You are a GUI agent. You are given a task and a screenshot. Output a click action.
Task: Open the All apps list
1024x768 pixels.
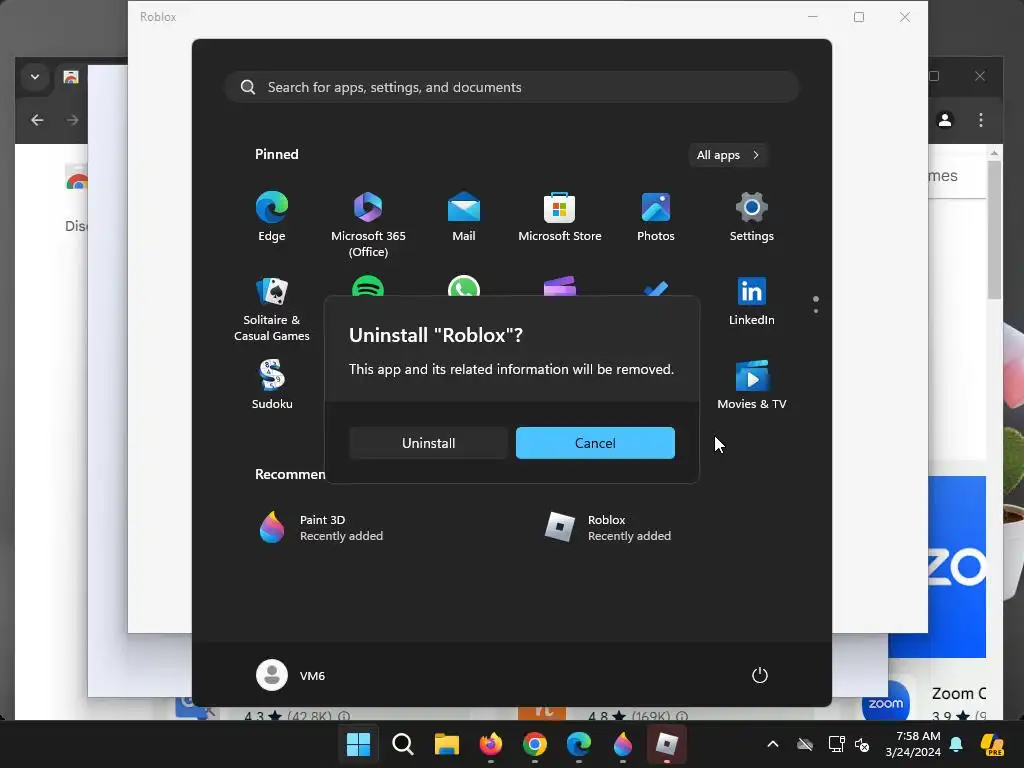point(728,155)
